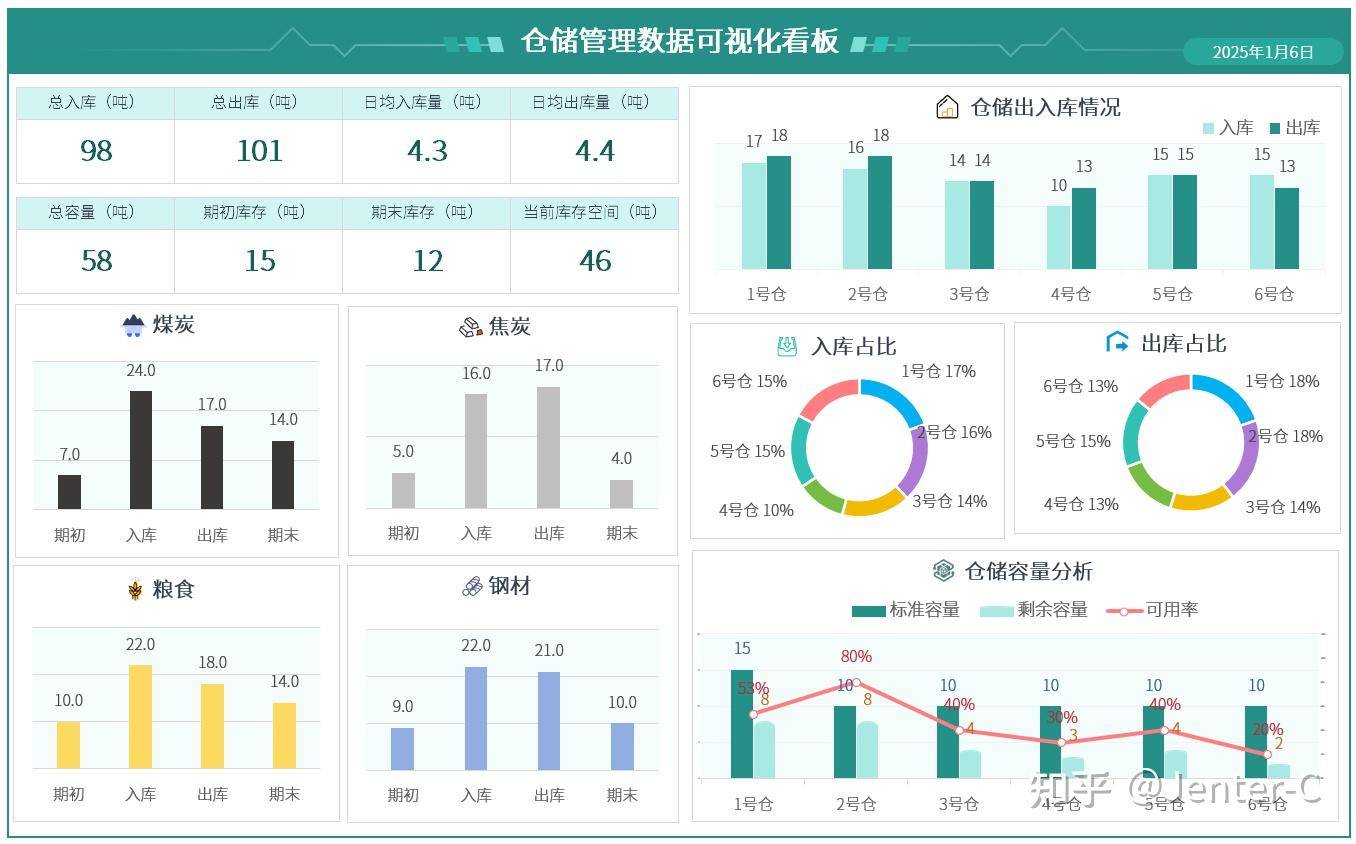Click the 钢材 出库 bar labeled 21.0
Screen dimensions: 1356x844
[548, 721]
